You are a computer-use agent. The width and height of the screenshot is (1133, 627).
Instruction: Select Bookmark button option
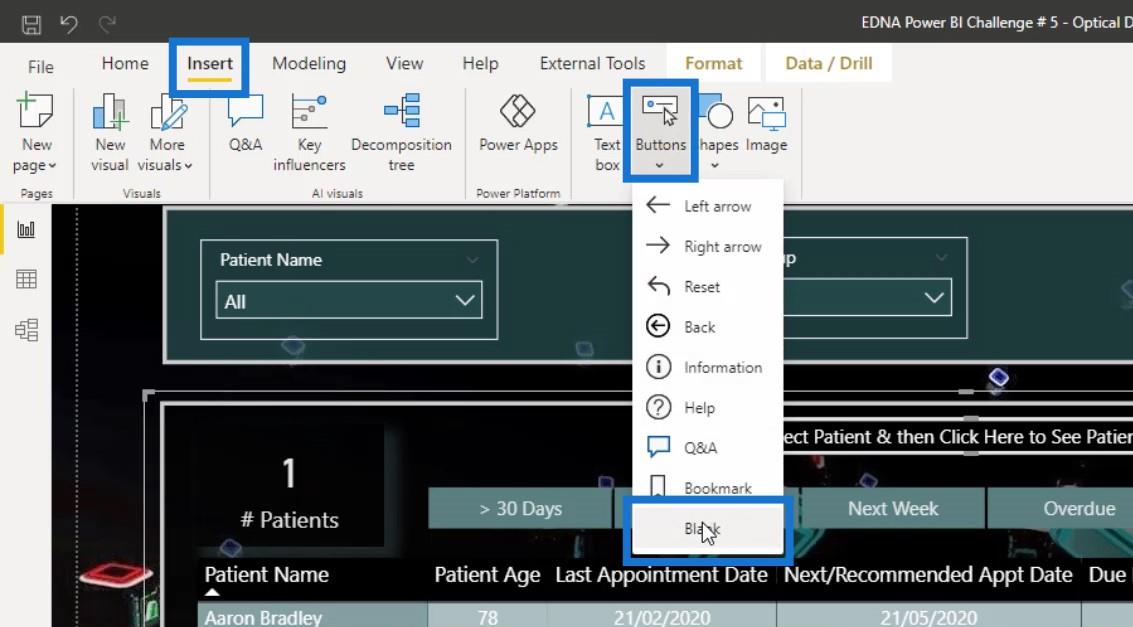click(707, 488)
